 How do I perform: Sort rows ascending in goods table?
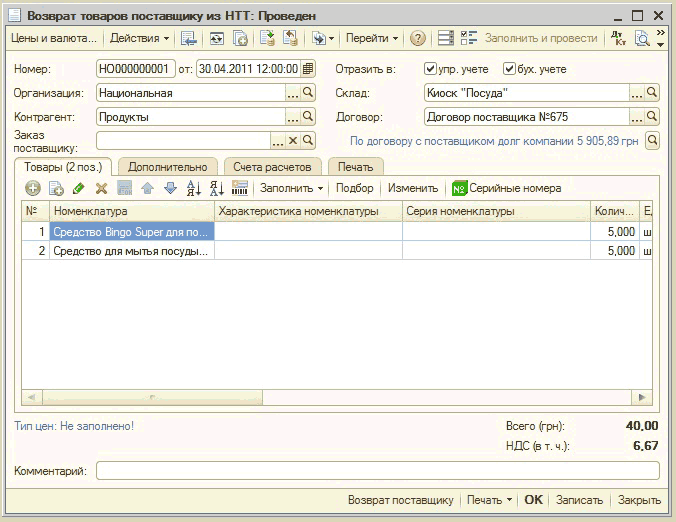coord(194,188)
